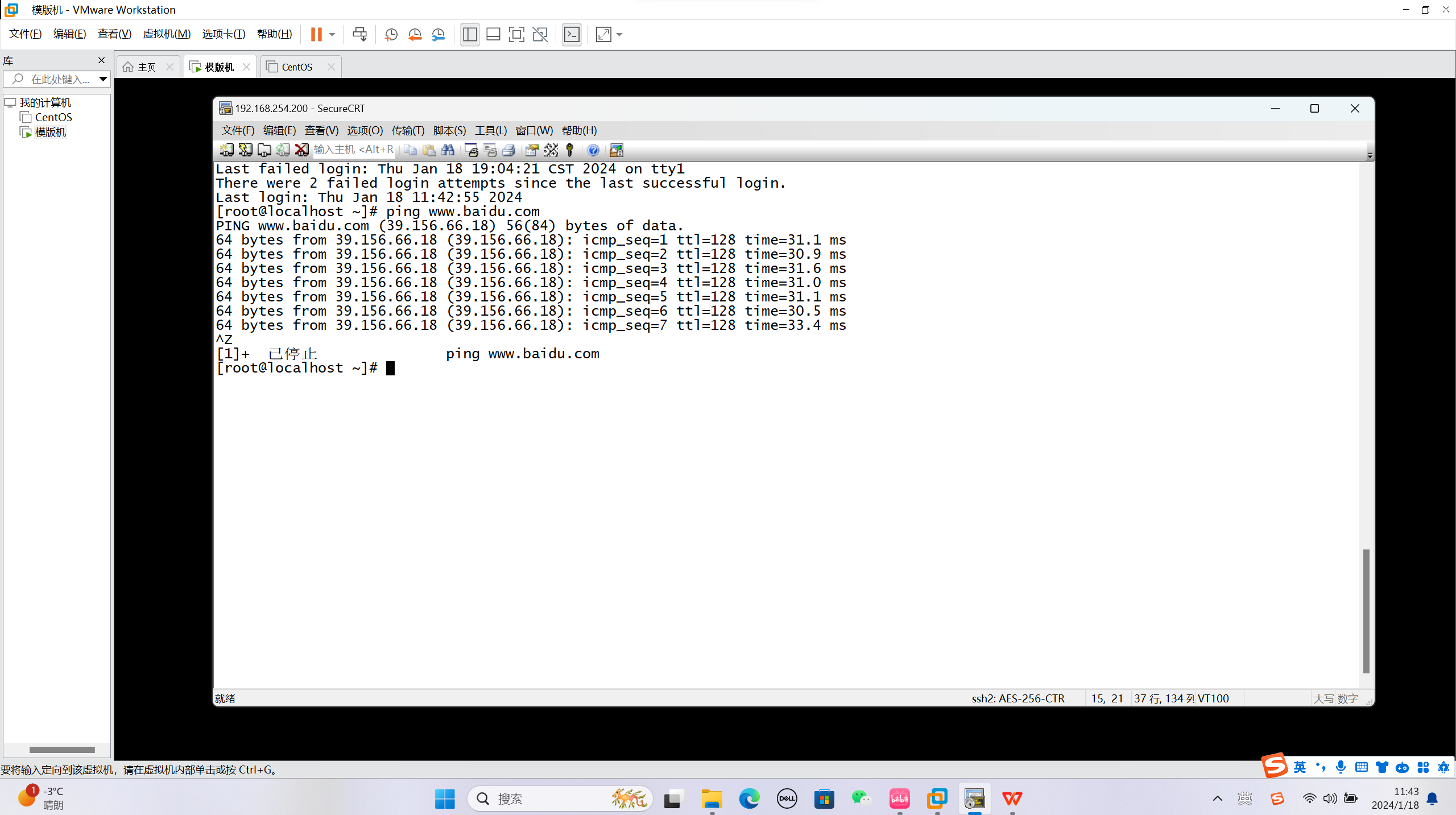This screenshot has width=1456, height=815.
Task: Click SecureCRT Print Screen icon
Action: 471,150
